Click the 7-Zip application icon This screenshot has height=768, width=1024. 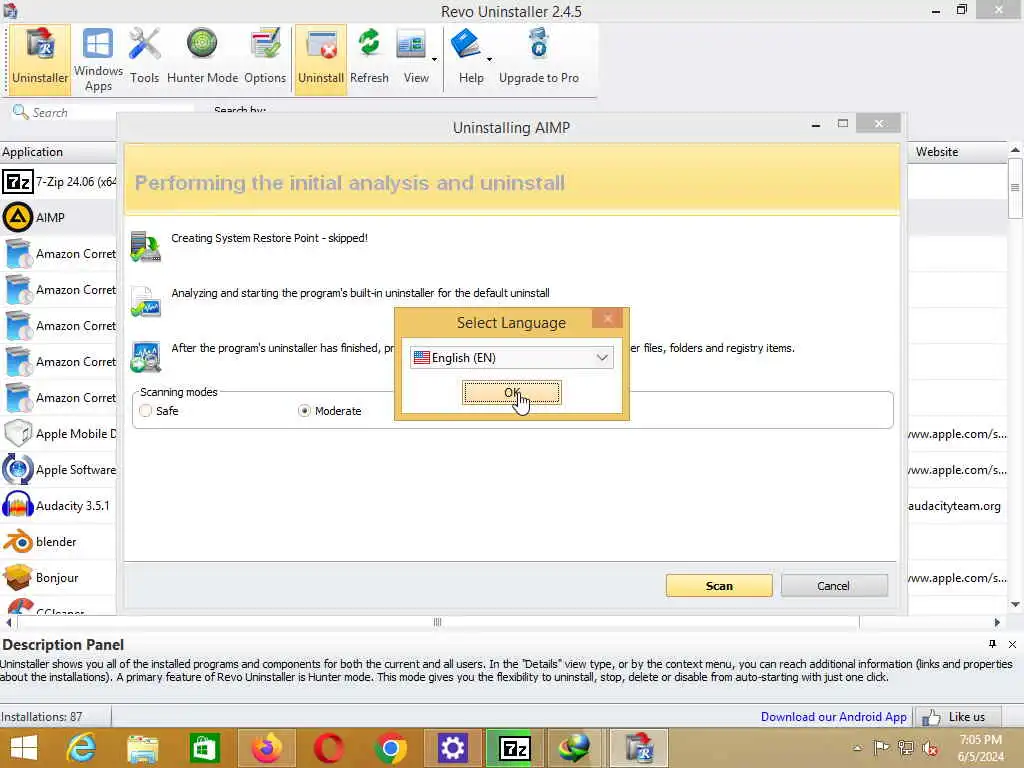(18, 182)
